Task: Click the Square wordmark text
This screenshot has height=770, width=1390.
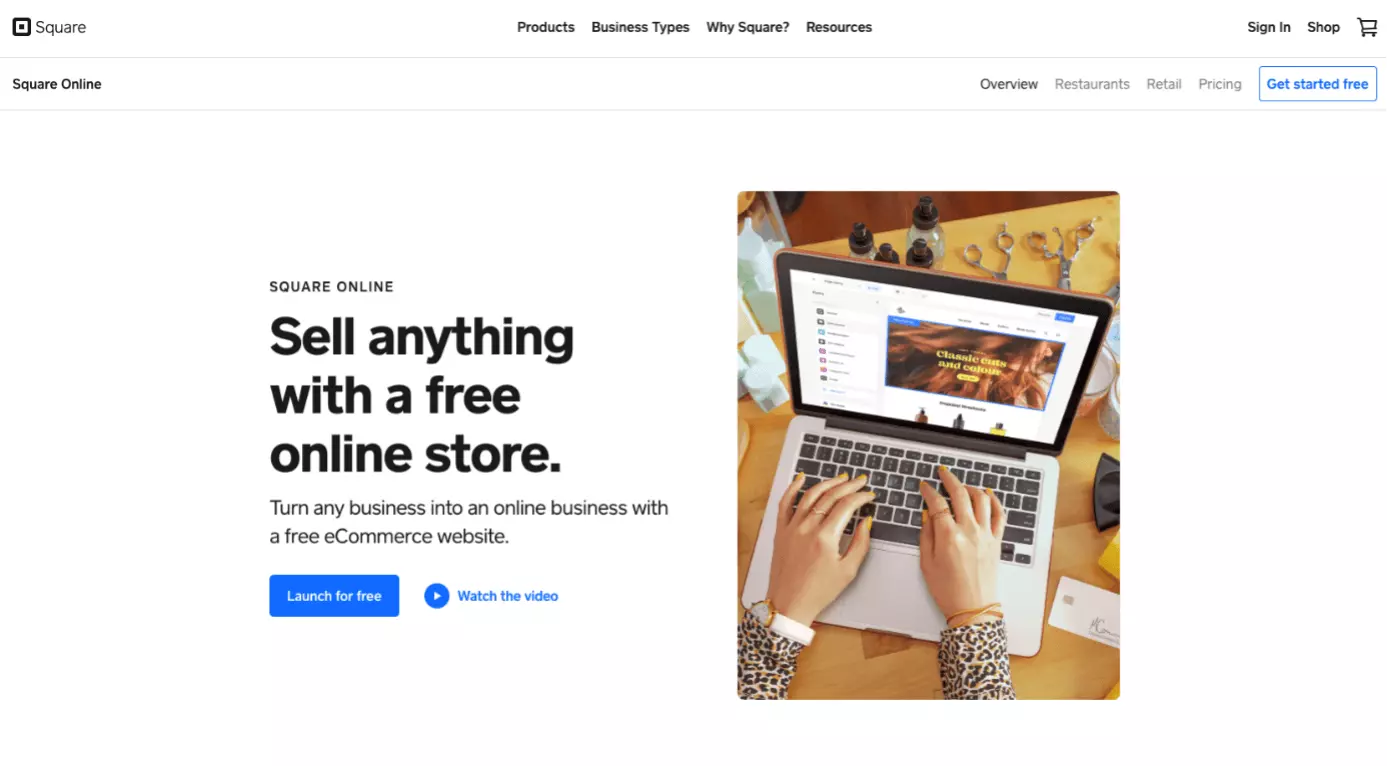Action: pos(61,27)
